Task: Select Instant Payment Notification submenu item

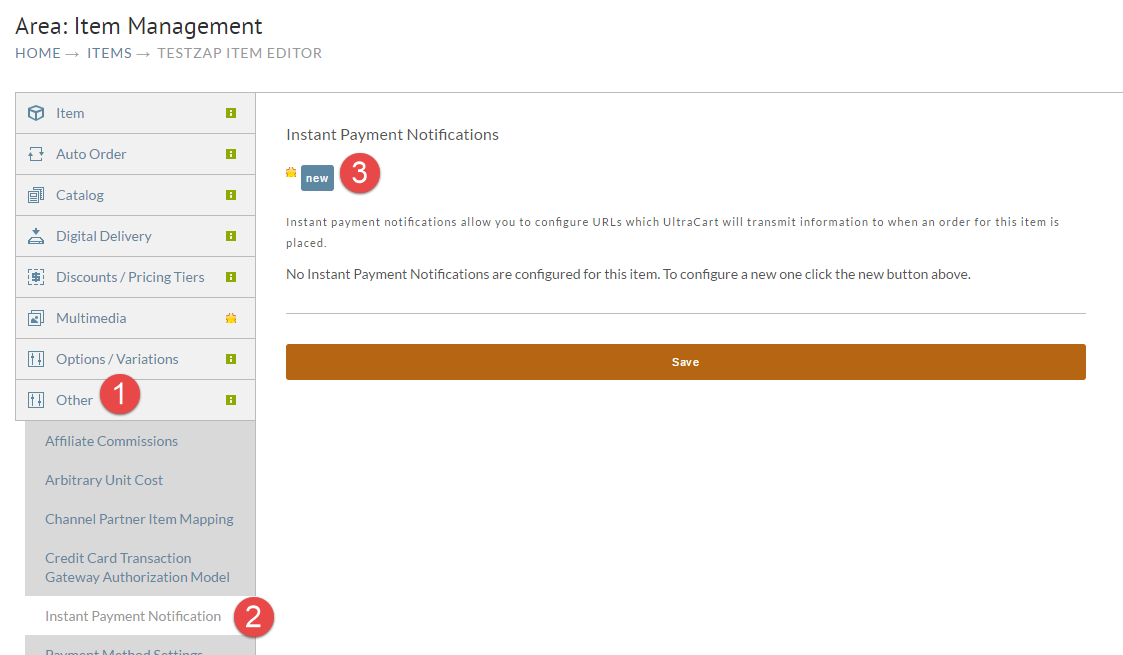Action: click(x=132, y=616)
